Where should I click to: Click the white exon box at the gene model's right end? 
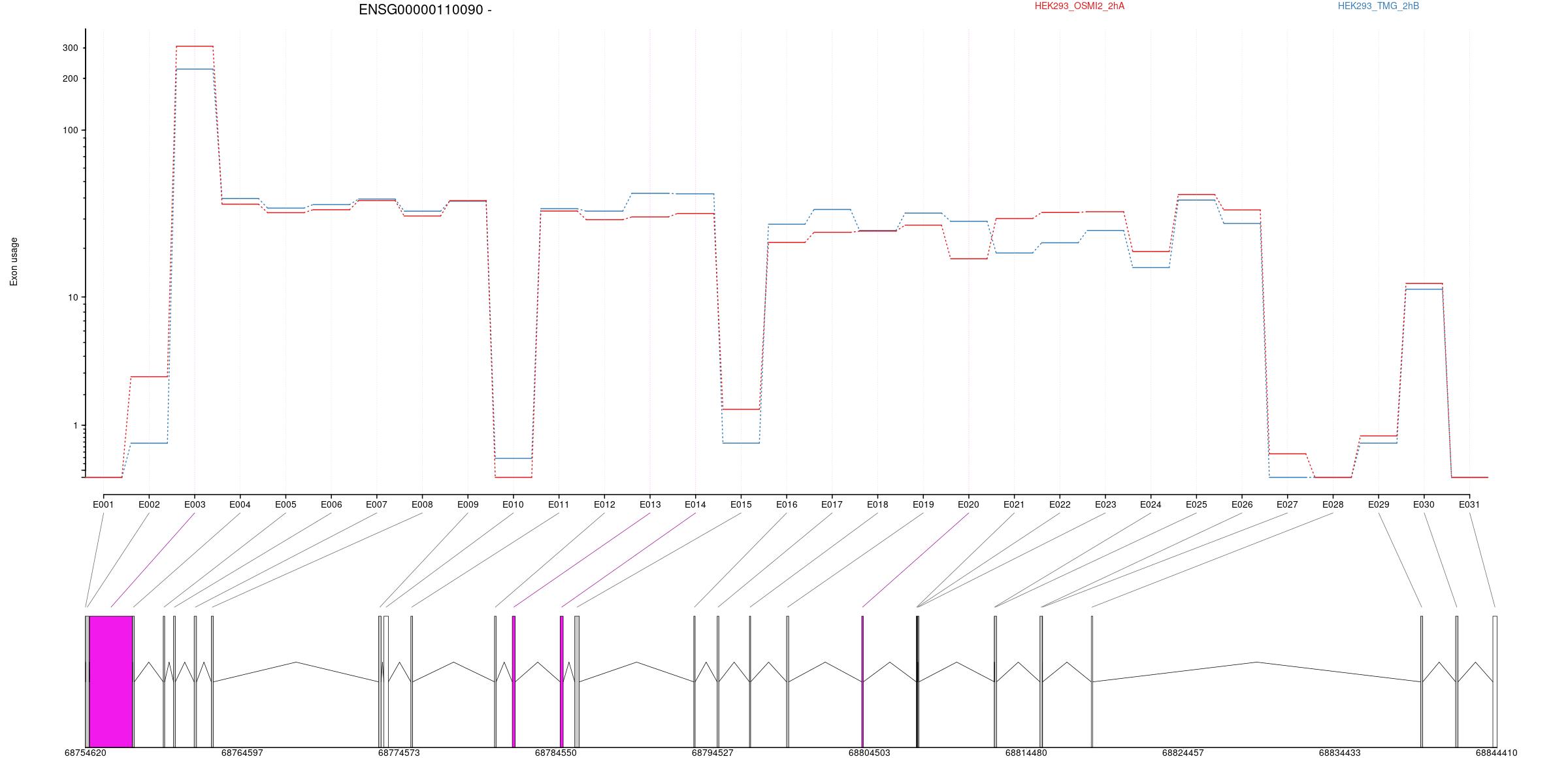coord(1495,681)
